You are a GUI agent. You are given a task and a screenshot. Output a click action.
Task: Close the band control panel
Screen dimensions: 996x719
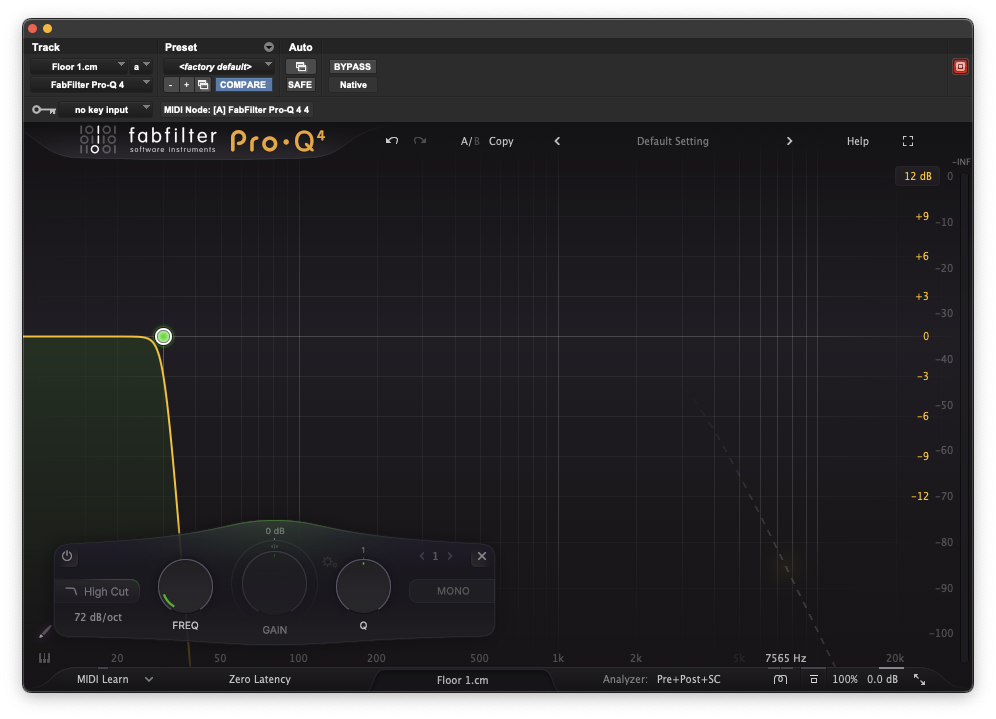pyautogui.click(x=481, y=556)
